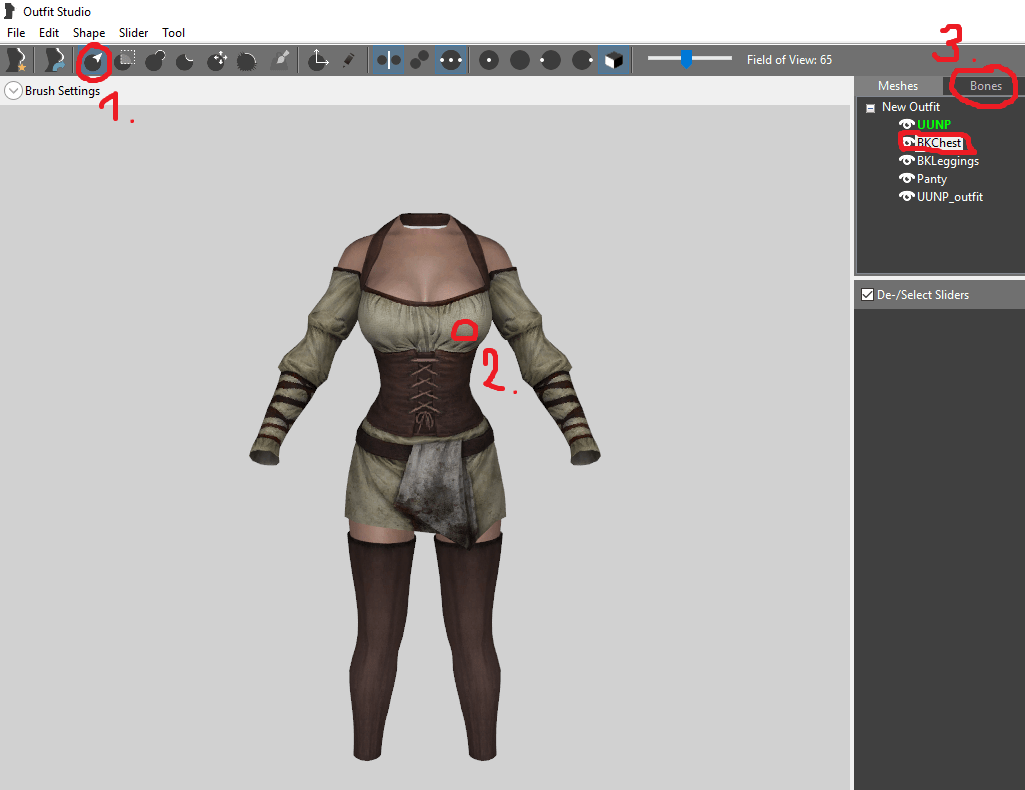Select the Smooth brush with spiky edge
The width and height of the screenshot is (1025, 790).
[x=246, y=61]
